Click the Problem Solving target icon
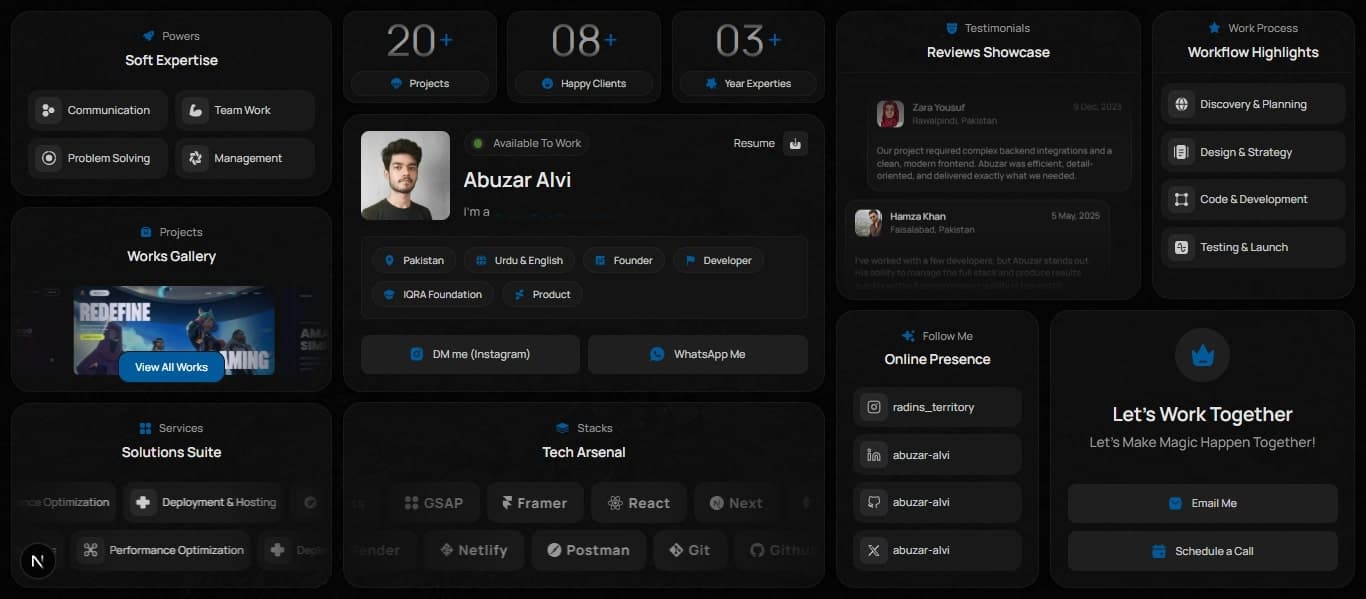The image size is (1366, 599). pyautogui.click(x=48, y=158)
